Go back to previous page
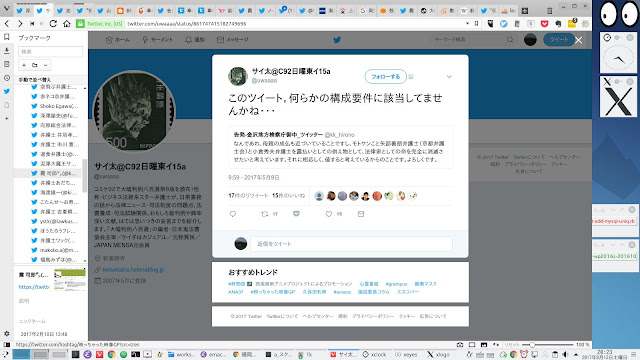Screen dimensions: 640x360 7,24
